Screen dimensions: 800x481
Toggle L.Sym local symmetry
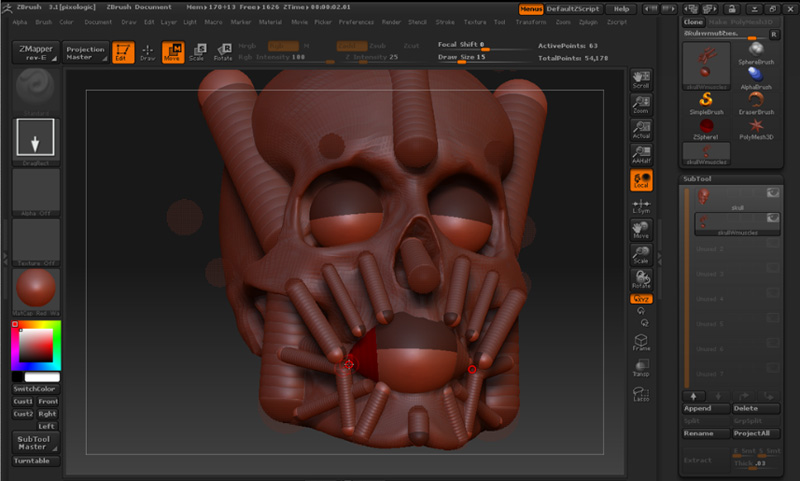coord(641,206)
